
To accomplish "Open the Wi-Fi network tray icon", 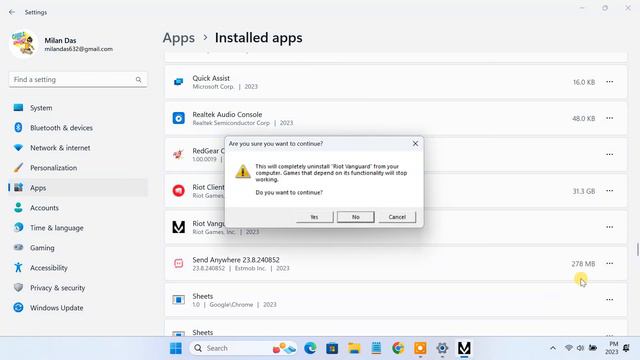I will point(569,348).
